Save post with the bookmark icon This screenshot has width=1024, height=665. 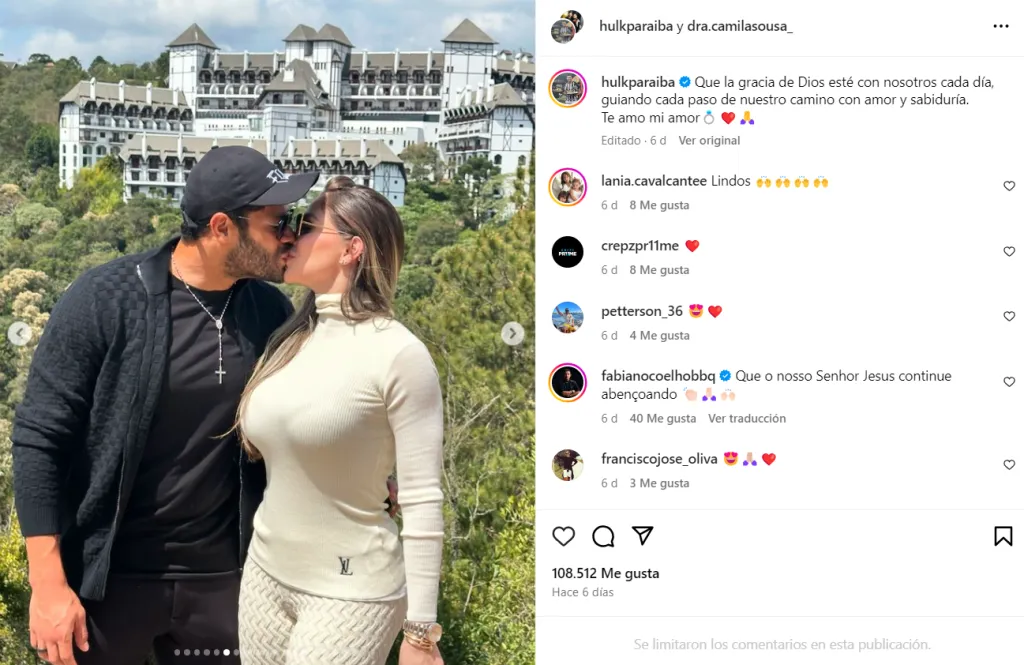click(1003, 536)
